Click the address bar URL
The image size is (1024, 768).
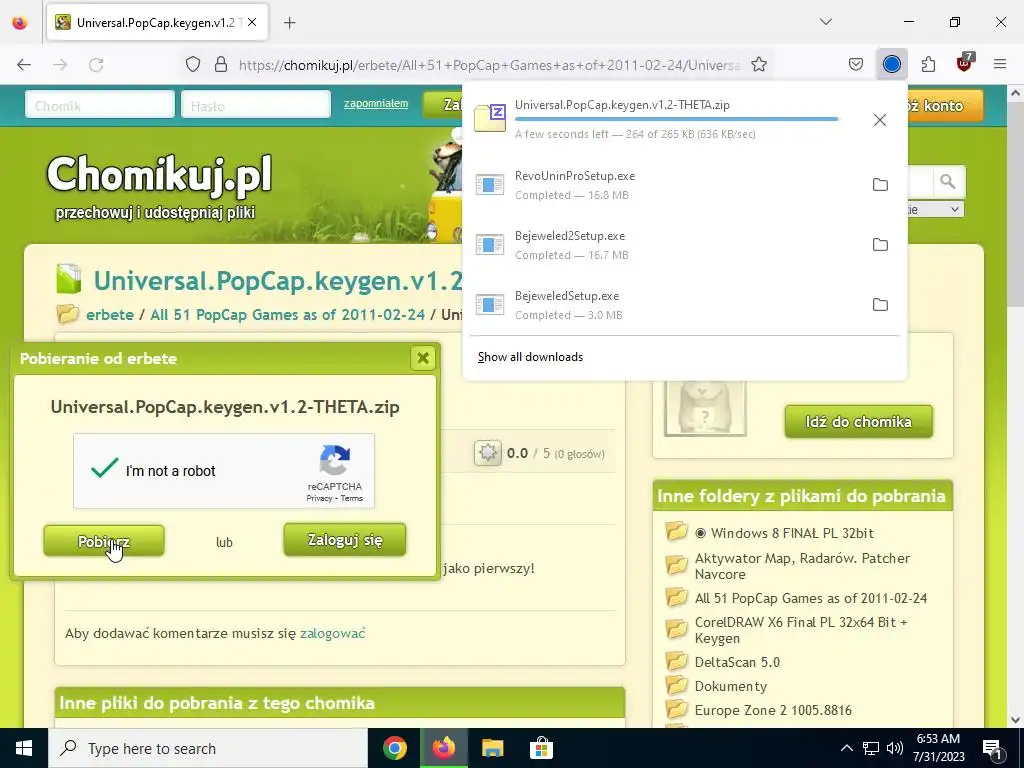click(x=488, y=65)
